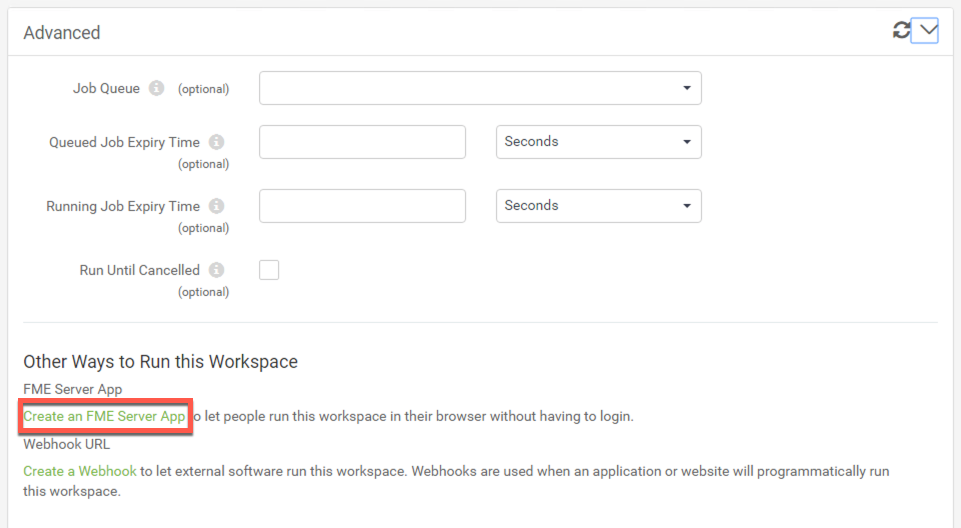Open Queued Job Expiry Seconds unit dropdown
Image resolution: width=961 pixels, height=528 pixels.
tap(599, 142)
